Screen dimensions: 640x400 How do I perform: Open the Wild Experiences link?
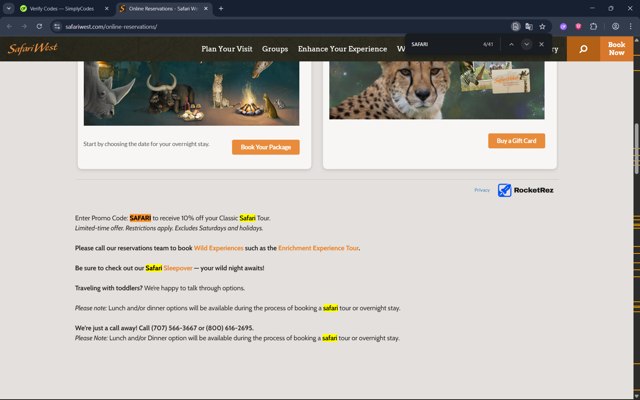point(218,248)
